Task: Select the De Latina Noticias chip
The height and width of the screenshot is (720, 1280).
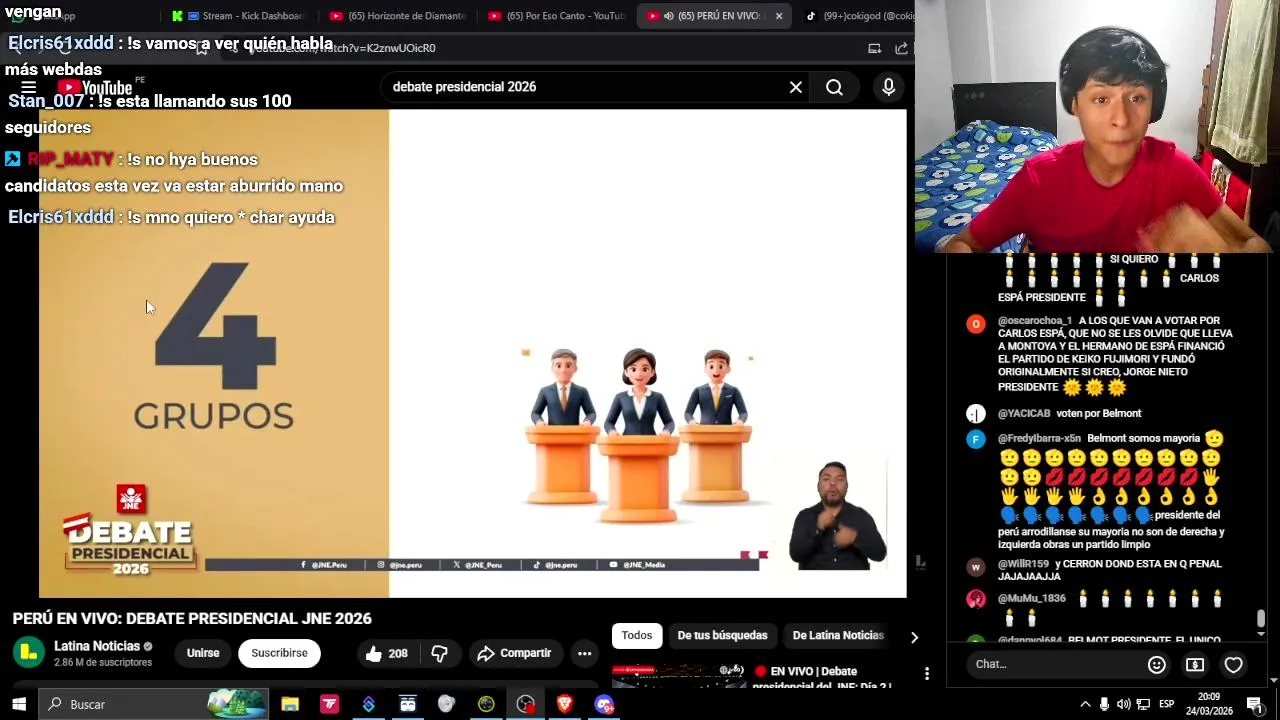Action: pos(838,635)
